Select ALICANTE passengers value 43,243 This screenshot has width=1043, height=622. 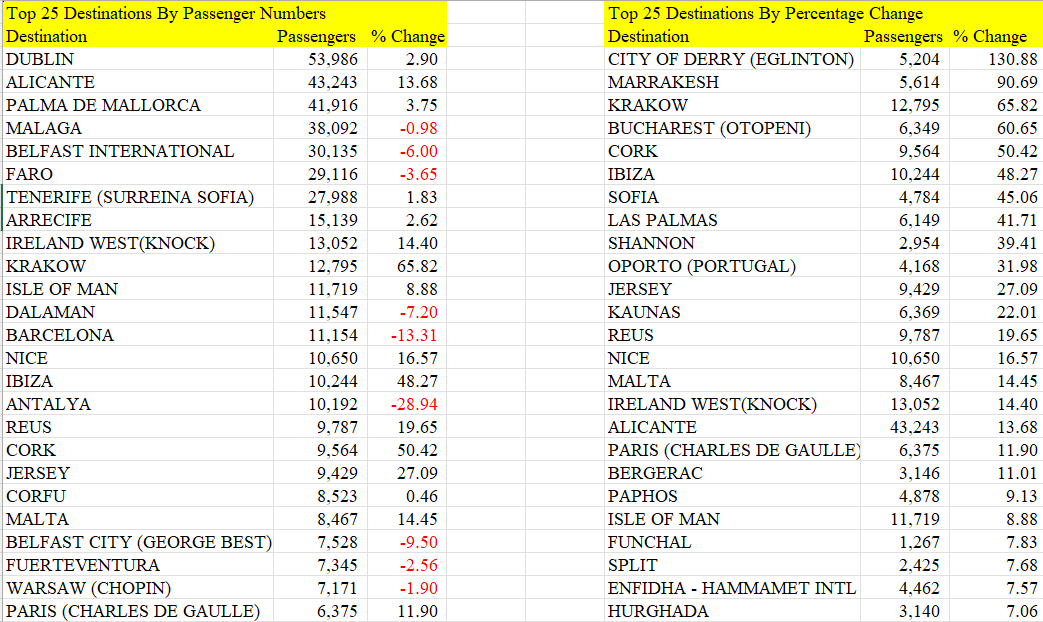click(320, 82)
